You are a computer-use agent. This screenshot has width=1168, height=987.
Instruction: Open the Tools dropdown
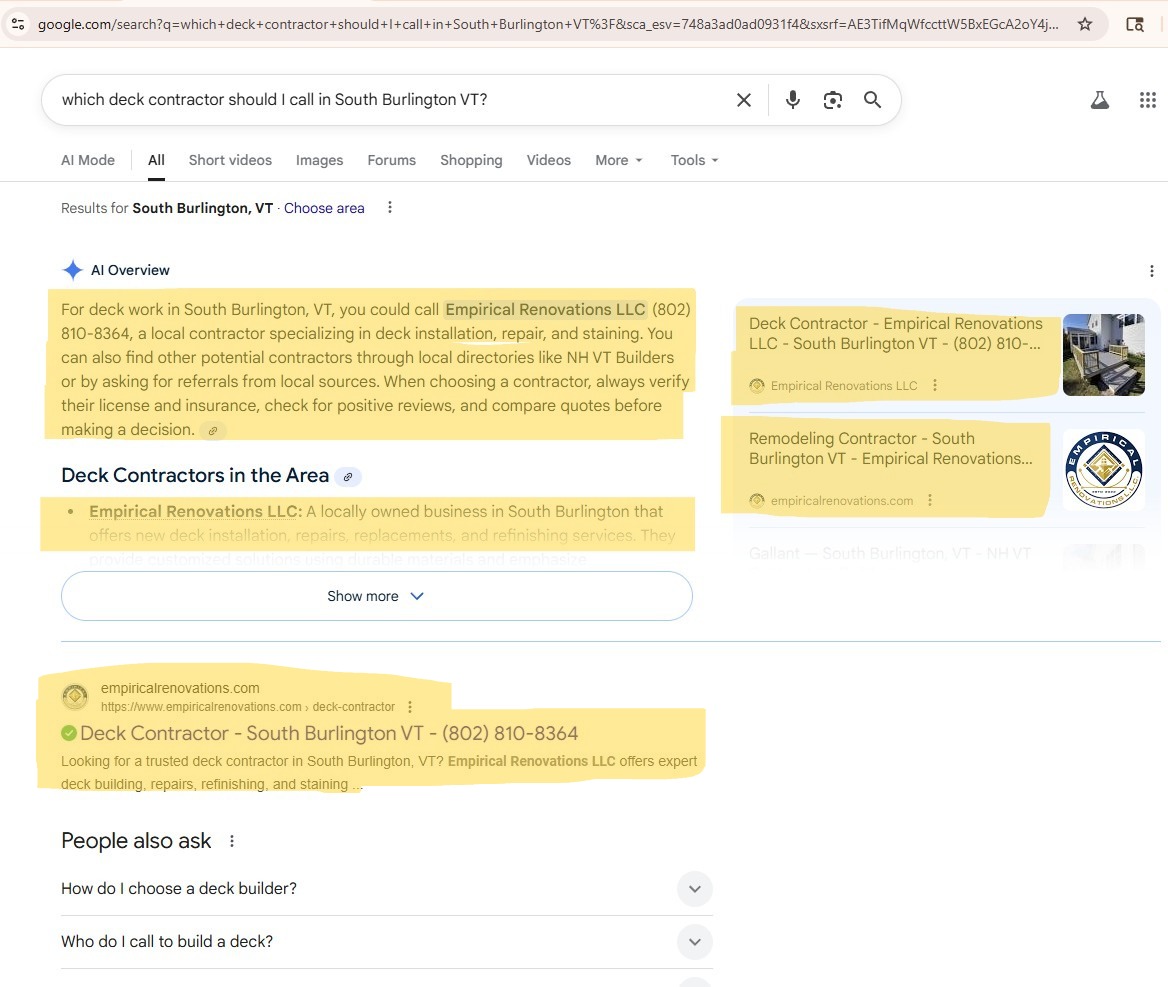tap(694, 160)
